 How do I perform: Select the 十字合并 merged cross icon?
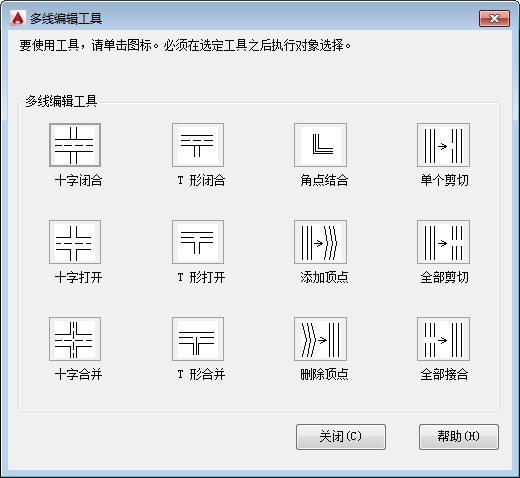point(75,339)
